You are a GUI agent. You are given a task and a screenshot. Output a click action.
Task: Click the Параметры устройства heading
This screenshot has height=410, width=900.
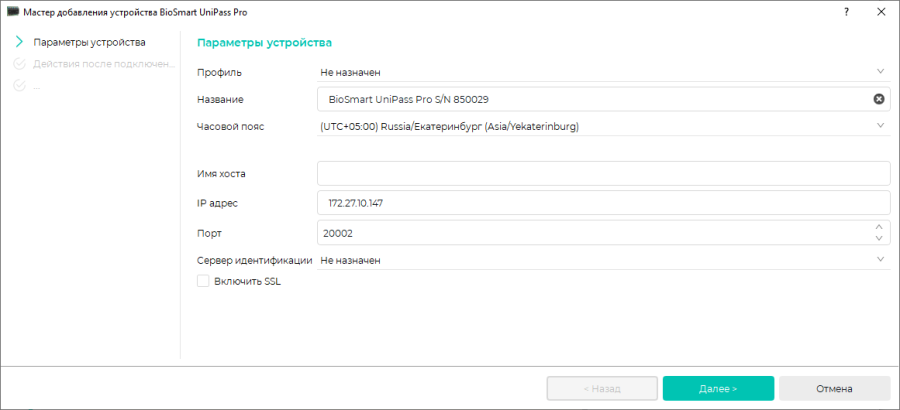[x=264, y=42]
